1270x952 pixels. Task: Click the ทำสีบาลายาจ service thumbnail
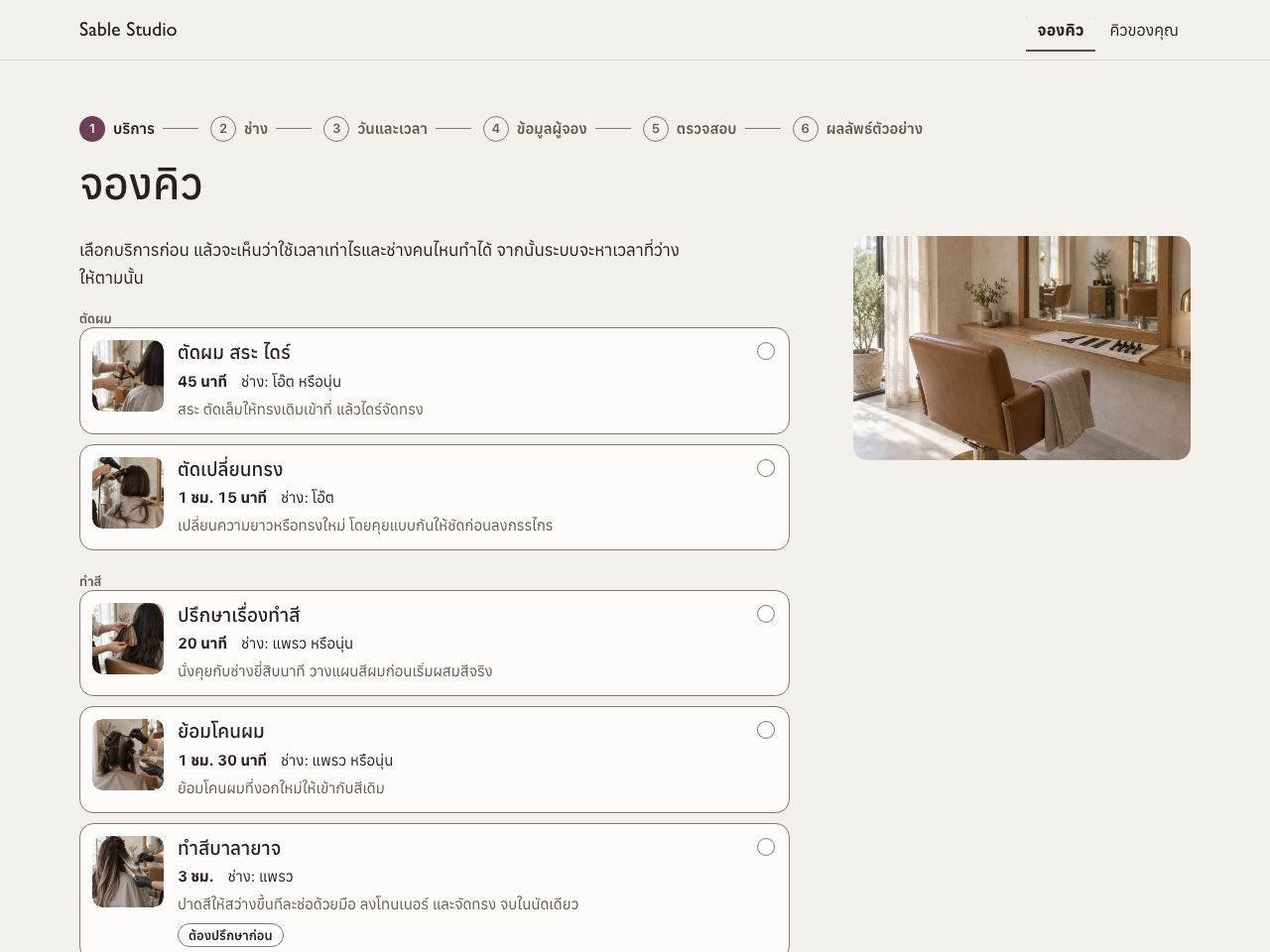pos(128,872)
